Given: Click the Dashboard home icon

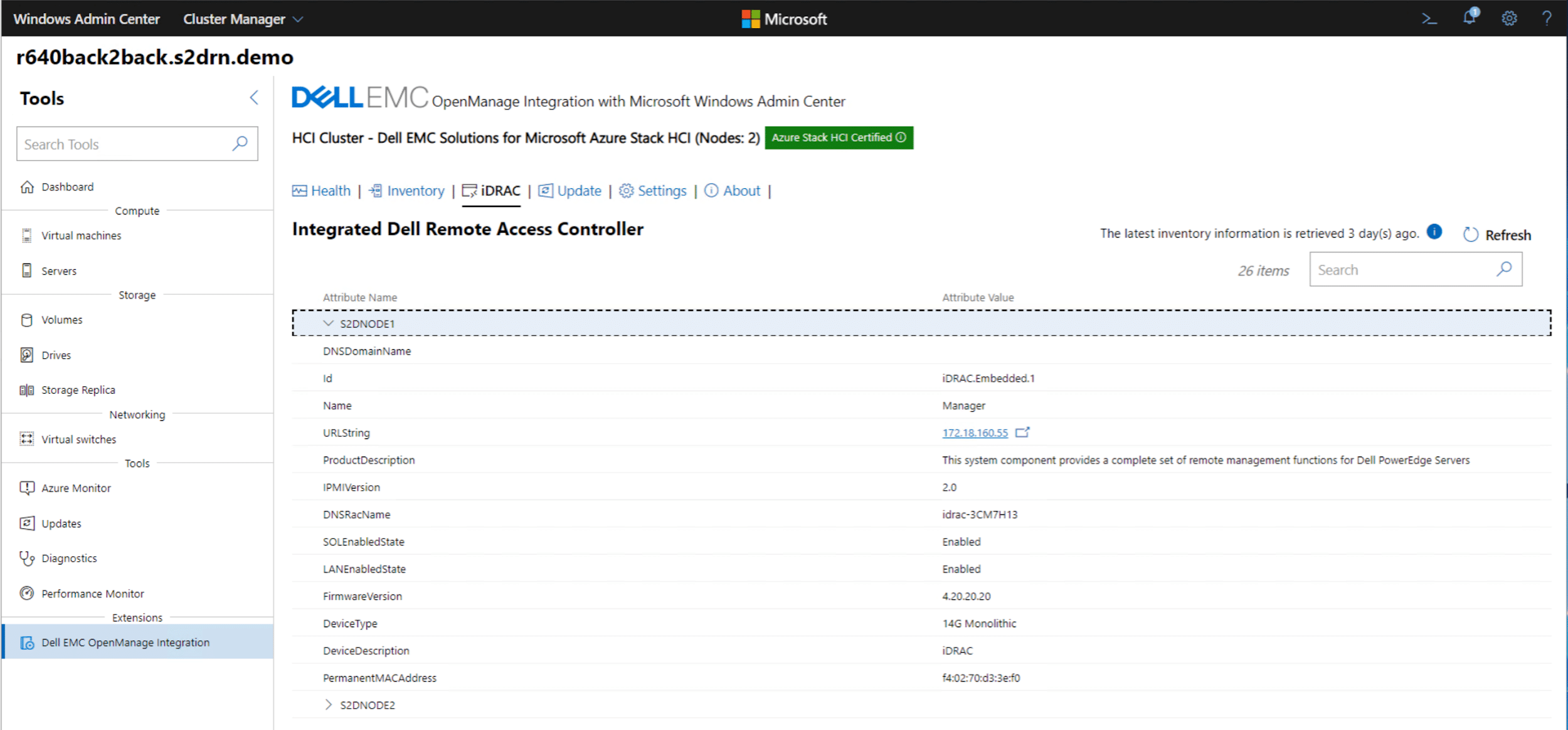Looking at the screenshot, I should tap(27, 187).
